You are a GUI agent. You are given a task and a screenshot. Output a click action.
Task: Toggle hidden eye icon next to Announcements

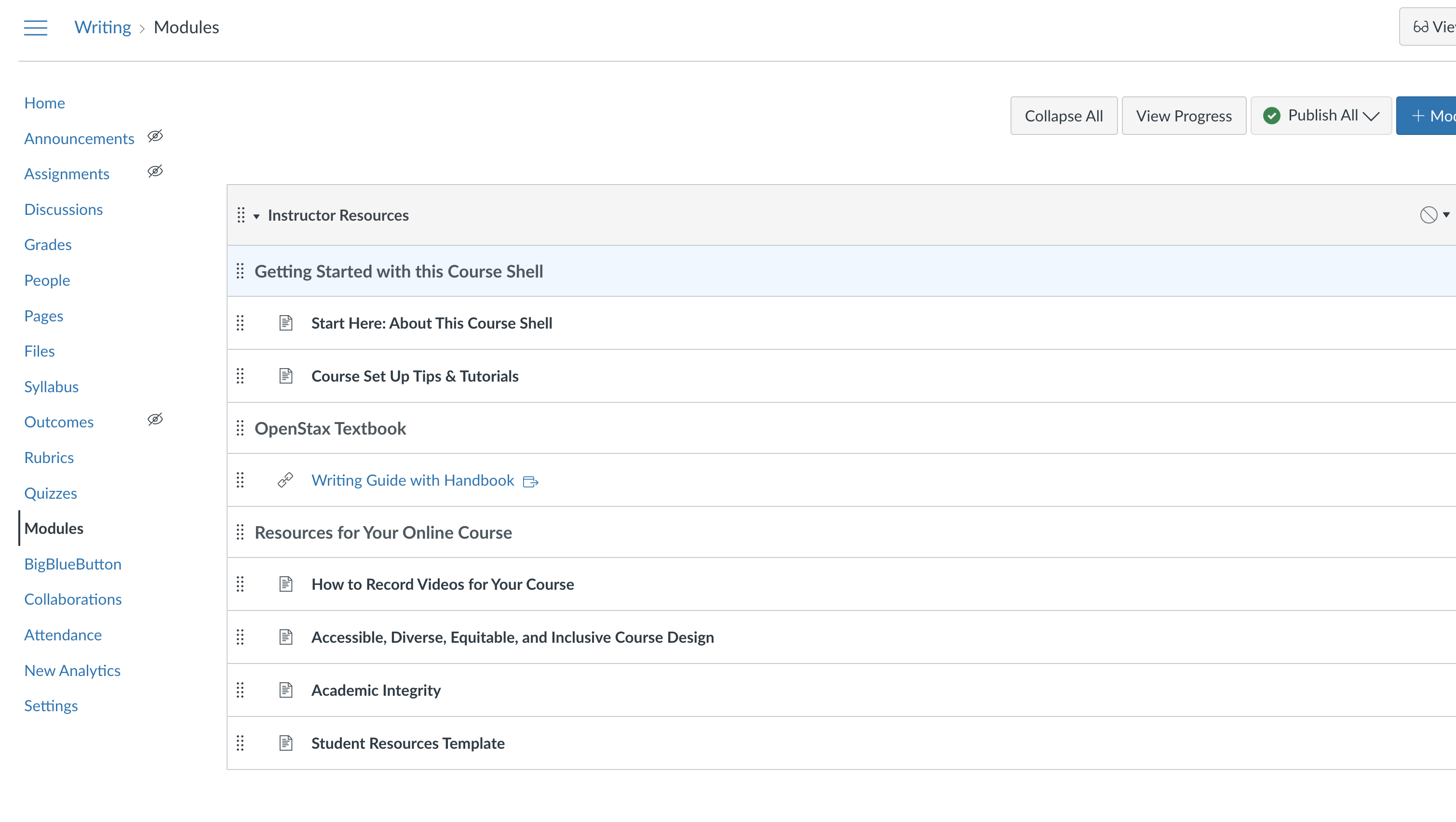click(155, 136)
